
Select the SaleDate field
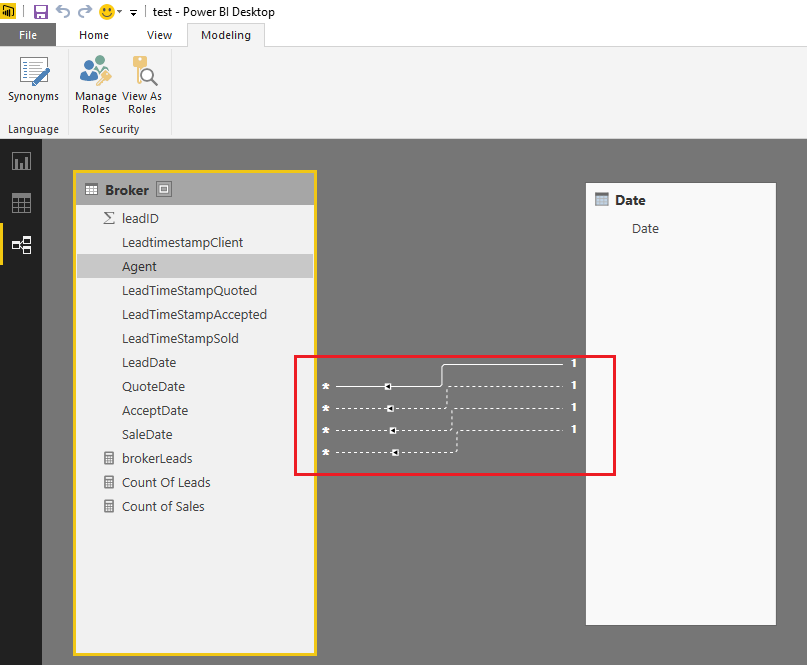coord(195,434)
